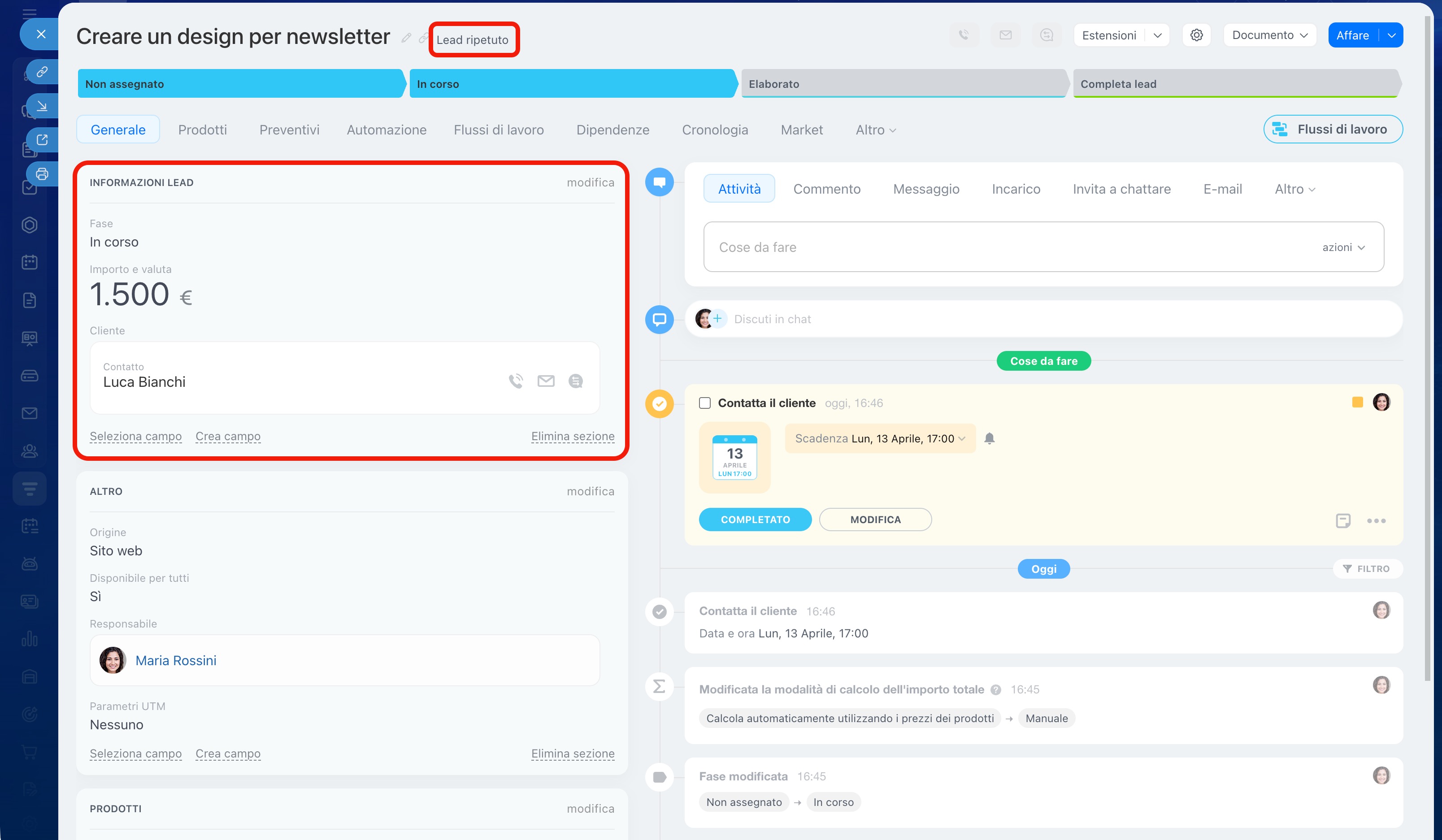
Task: Click the printer icon in the side panel
Action: 42,174
